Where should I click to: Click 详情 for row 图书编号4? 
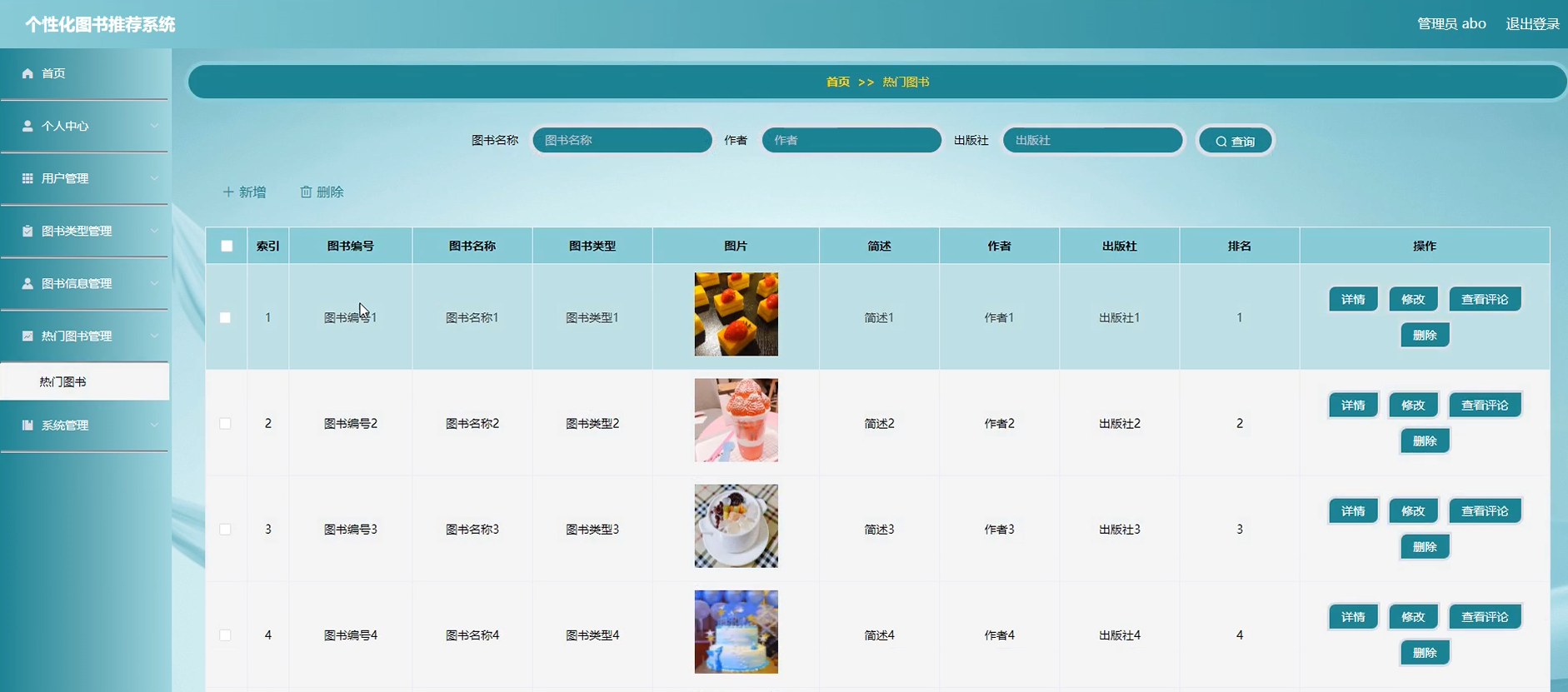1353,616
